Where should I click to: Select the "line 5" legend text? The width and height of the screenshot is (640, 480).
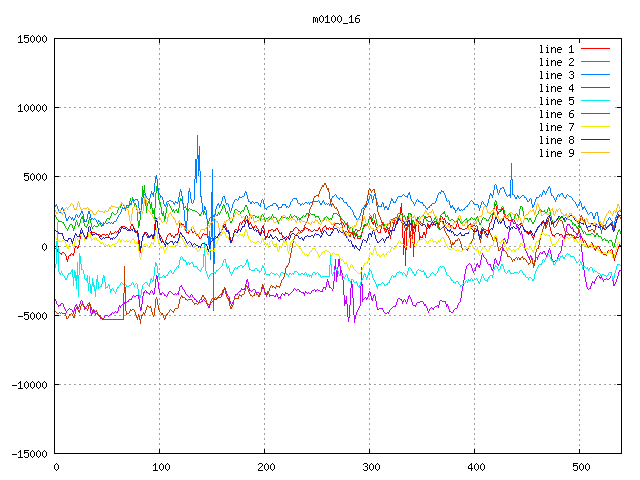tap(556, 101)
